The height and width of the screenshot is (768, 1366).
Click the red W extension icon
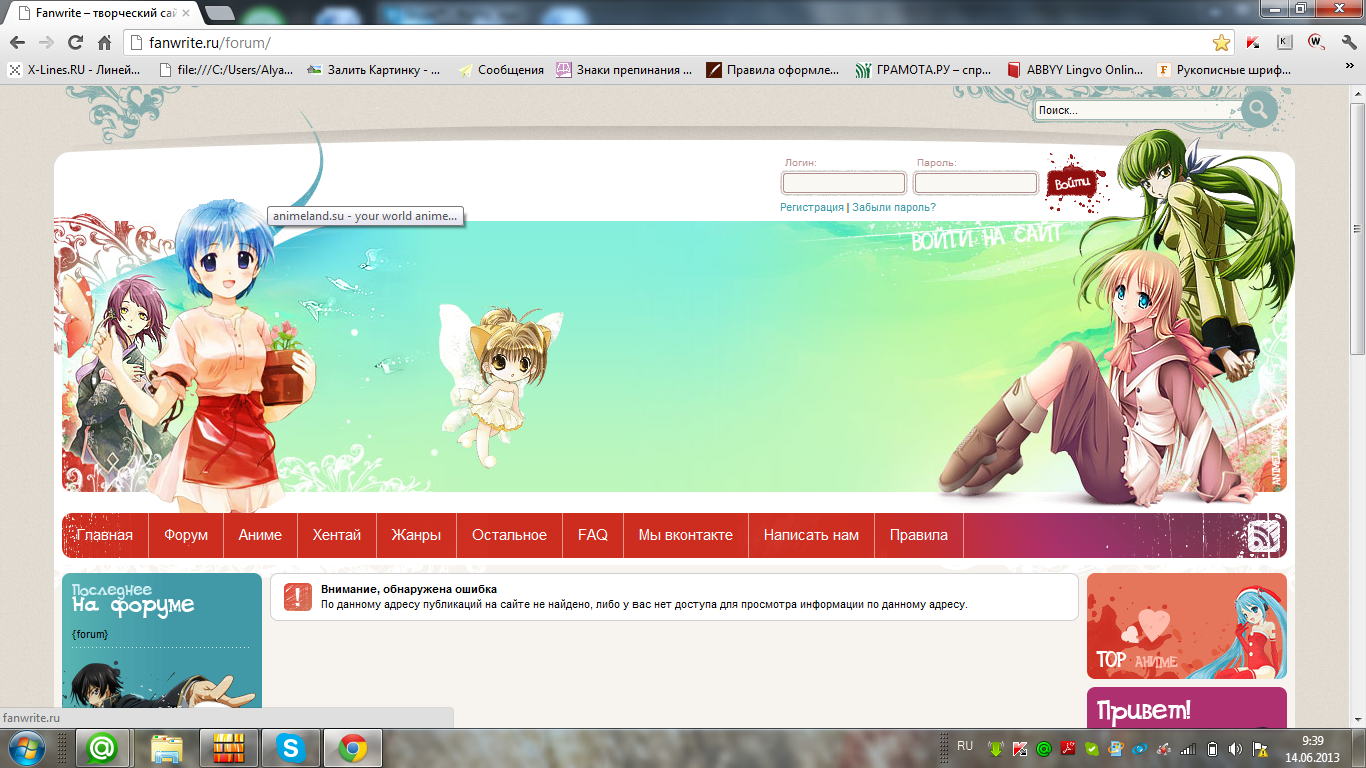pyautogui.click(x=1316, y=43)
